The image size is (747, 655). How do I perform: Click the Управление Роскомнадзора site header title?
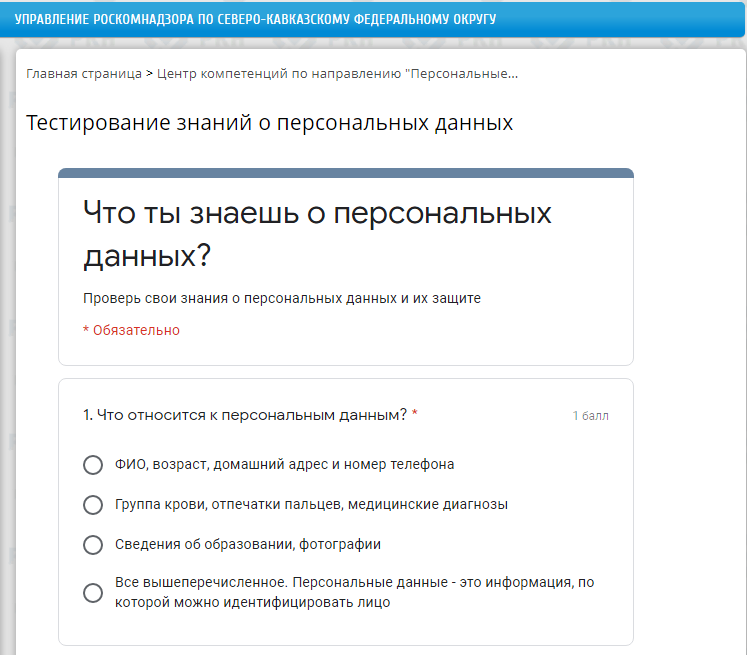coord(255,19)
